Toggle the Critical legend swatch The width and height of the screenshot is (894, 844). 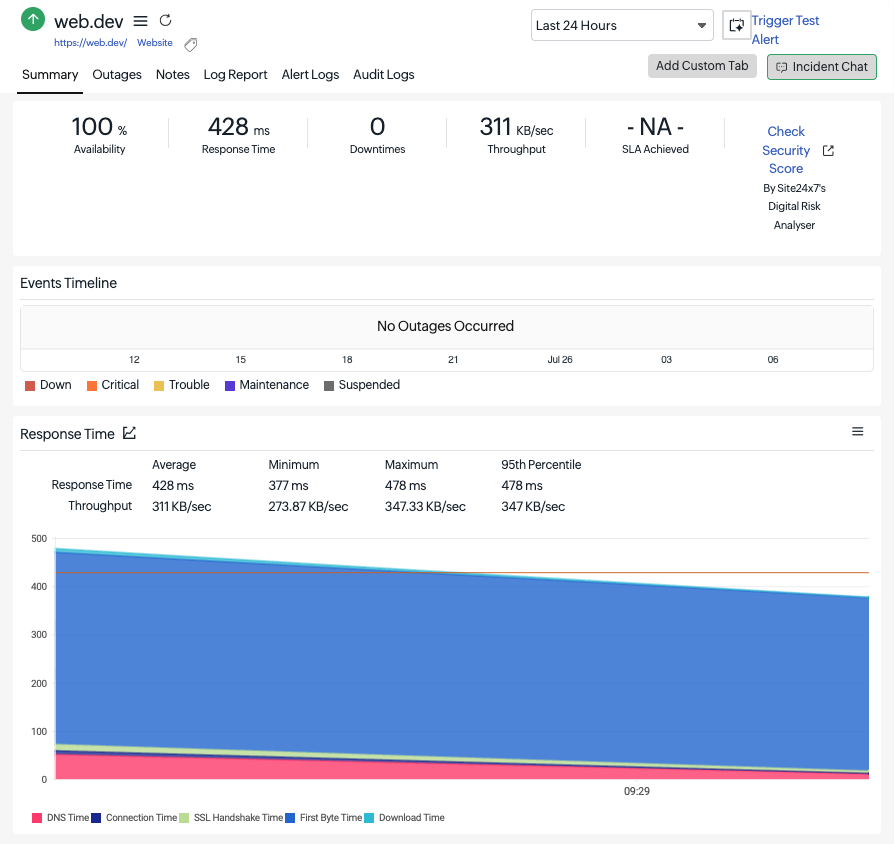[92, 386]
